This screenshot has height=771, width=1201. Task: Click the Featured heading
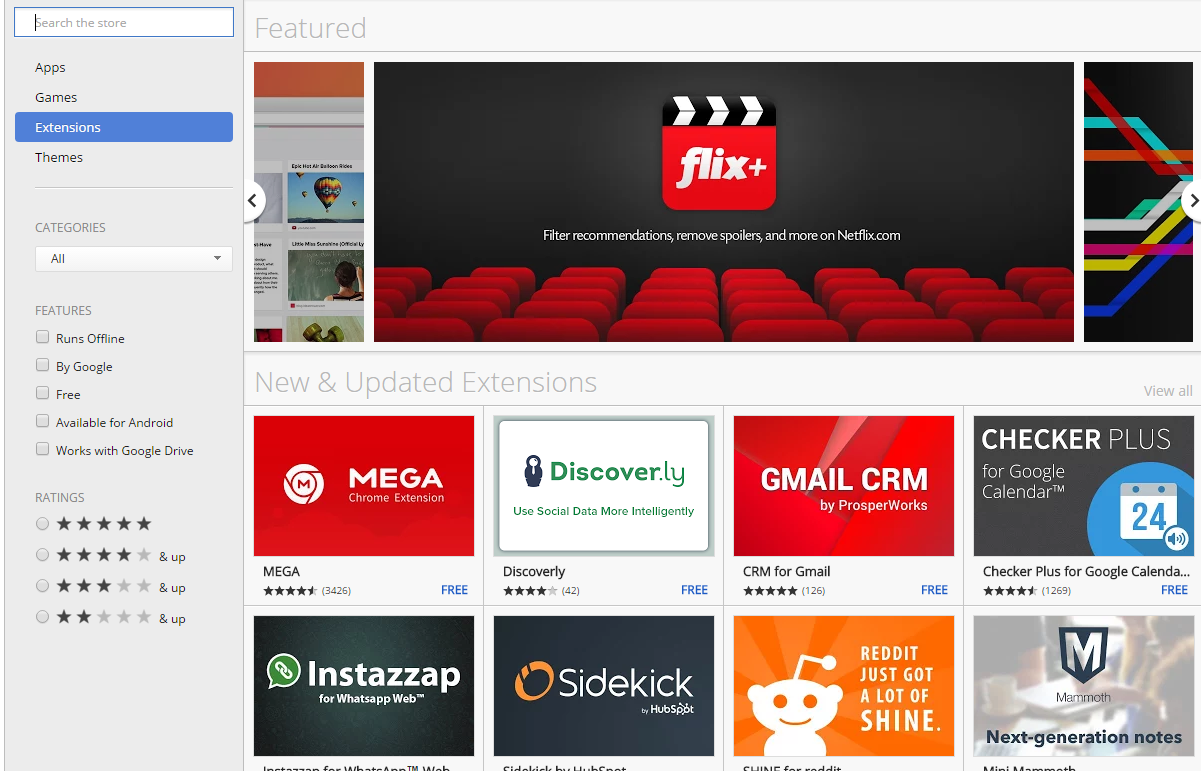pos(310,28)
